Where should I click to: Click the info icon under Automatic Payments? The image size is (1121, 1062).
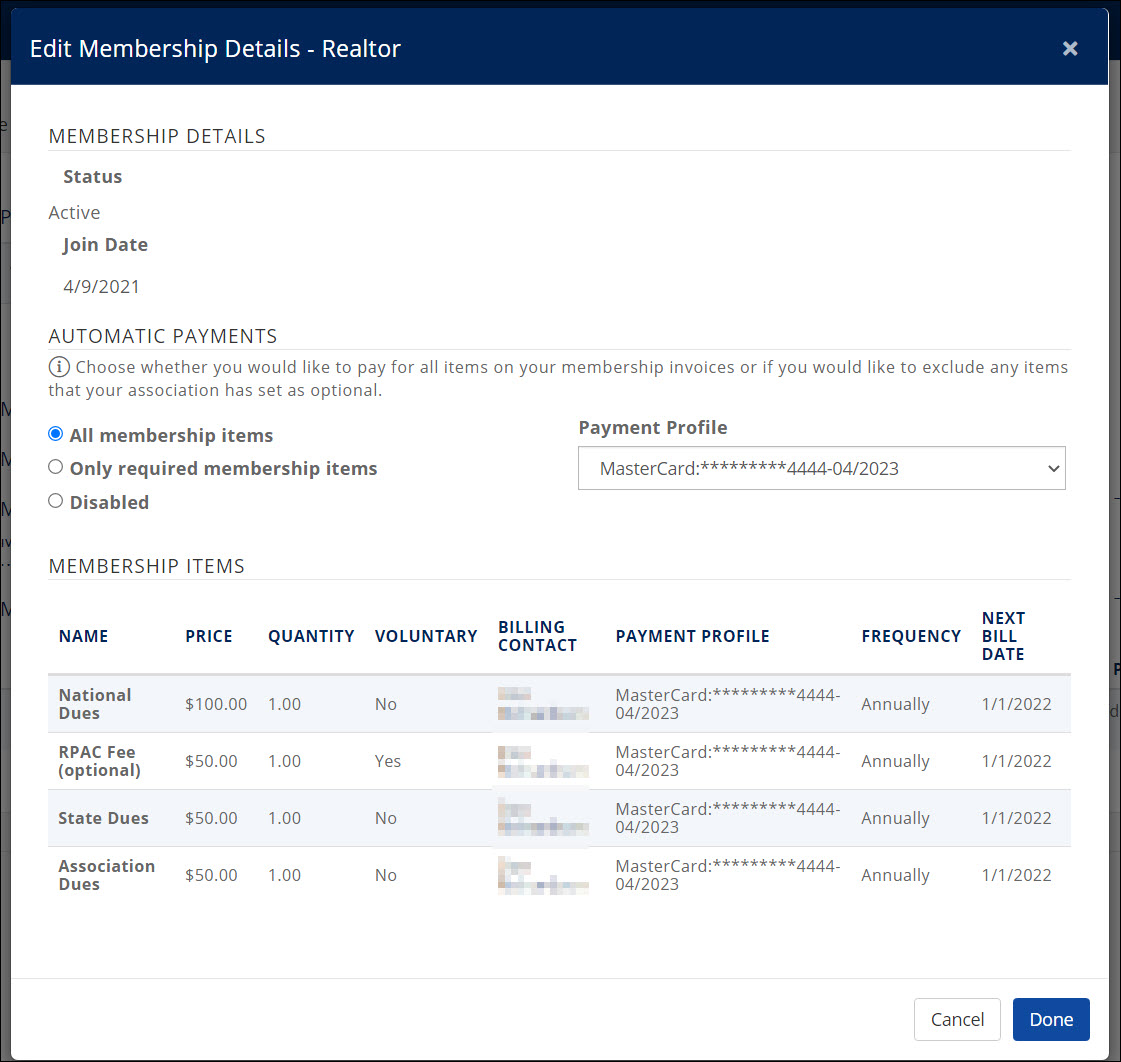[59, 367]
